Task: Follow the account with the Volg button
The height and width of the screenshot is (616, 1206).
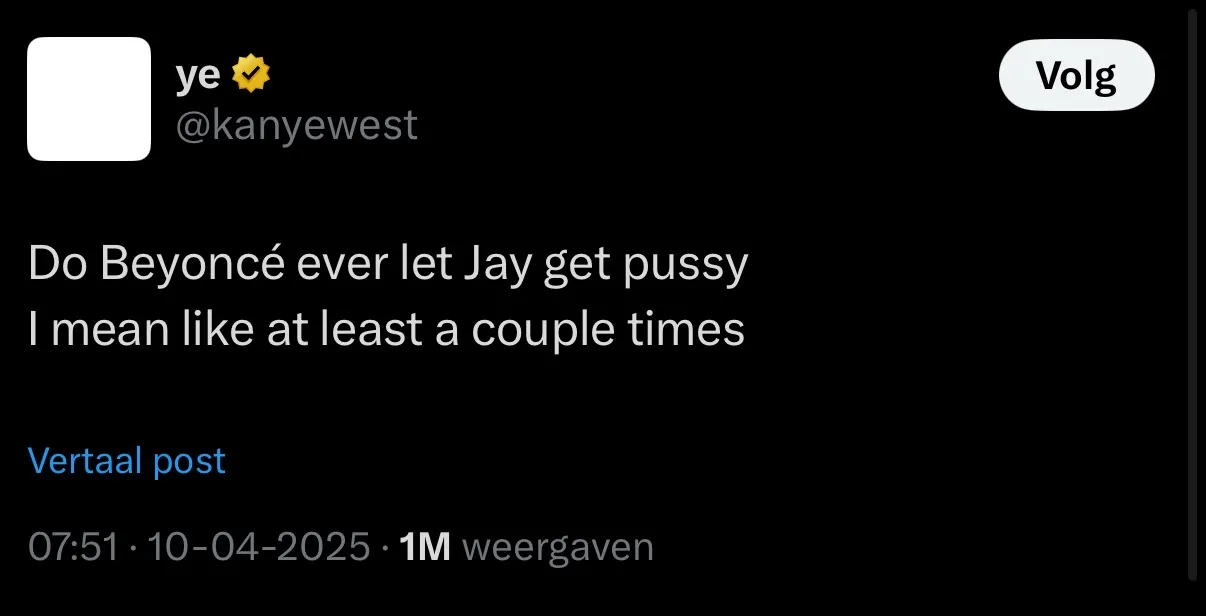Action: pos(1077,75)
